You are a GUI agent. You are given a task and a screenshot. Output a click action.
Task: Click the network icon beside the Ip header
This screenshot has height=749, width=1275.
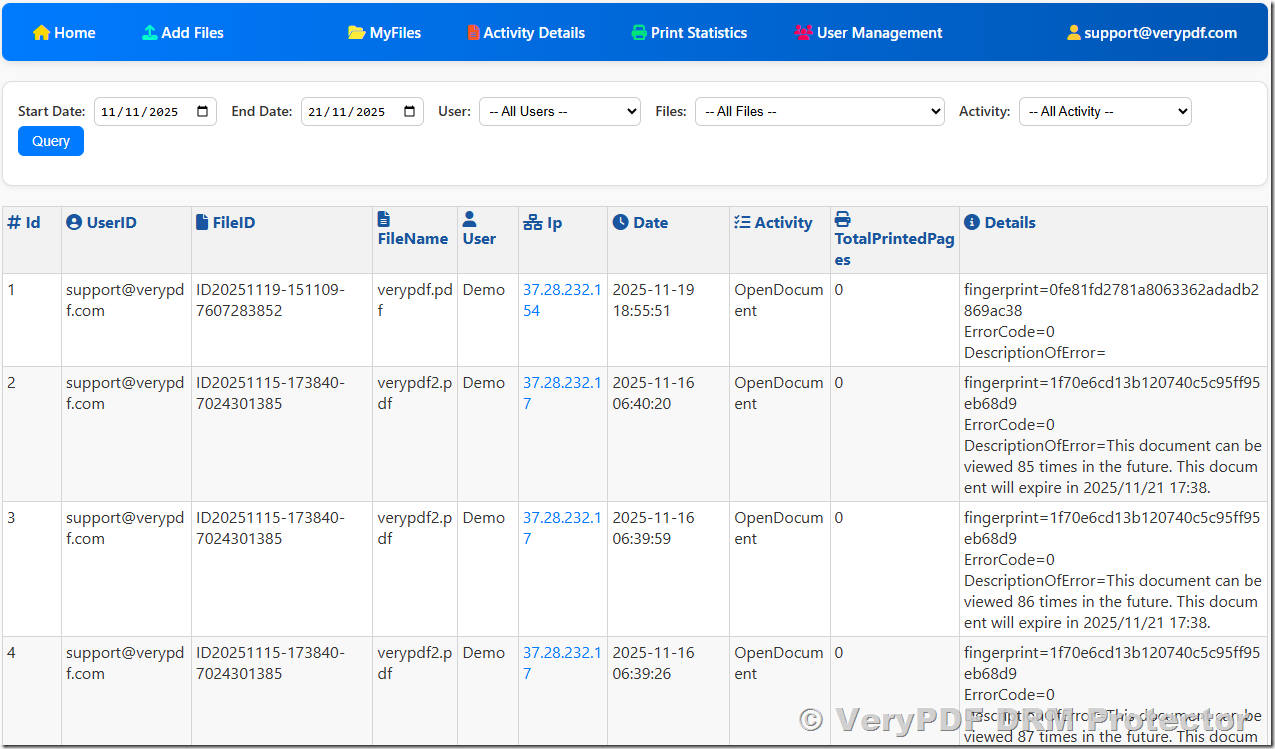point(532,222)
